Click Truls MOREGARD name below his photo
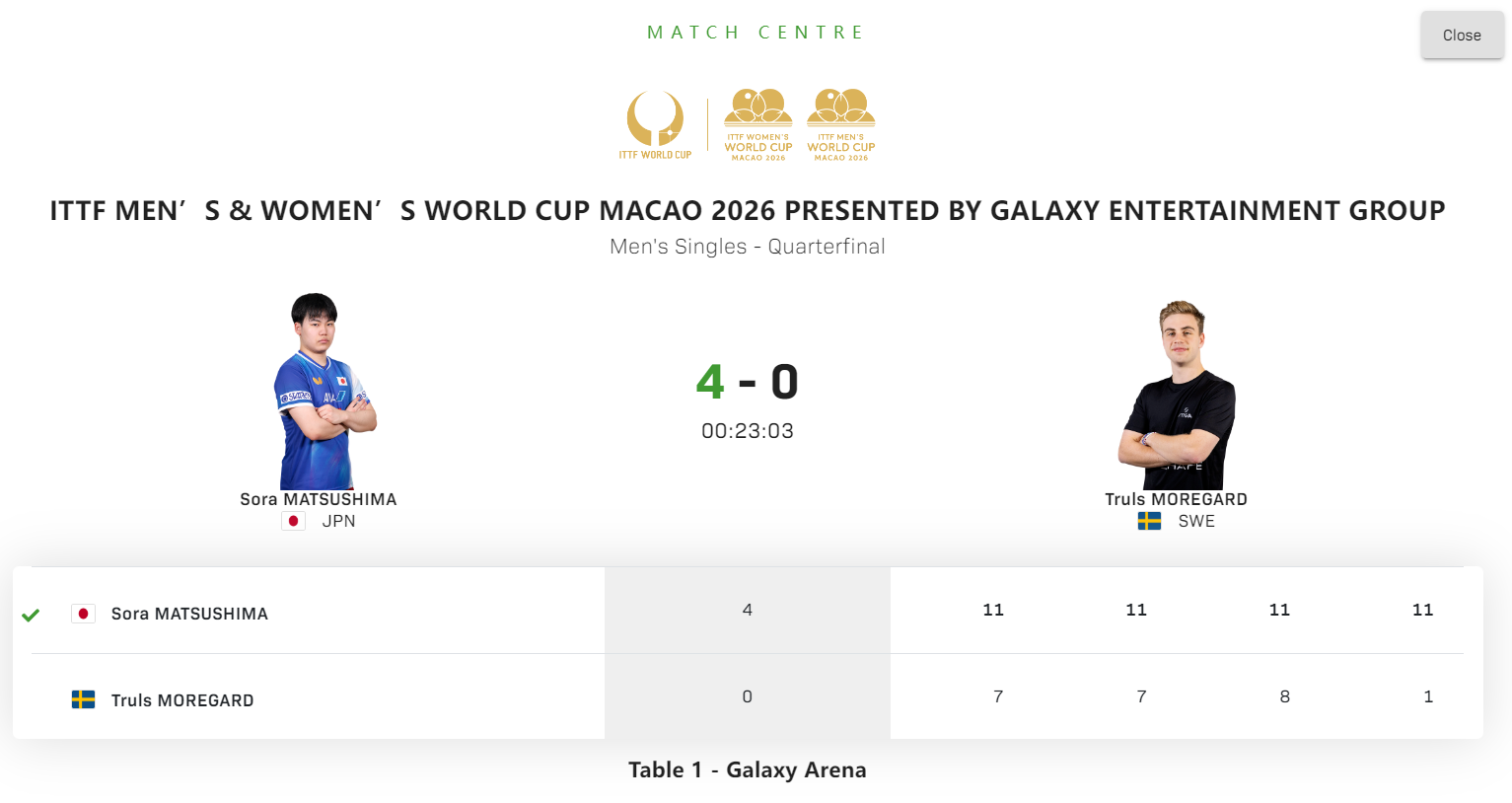Screen dimensions: 1512x803 pos(1176,499)
